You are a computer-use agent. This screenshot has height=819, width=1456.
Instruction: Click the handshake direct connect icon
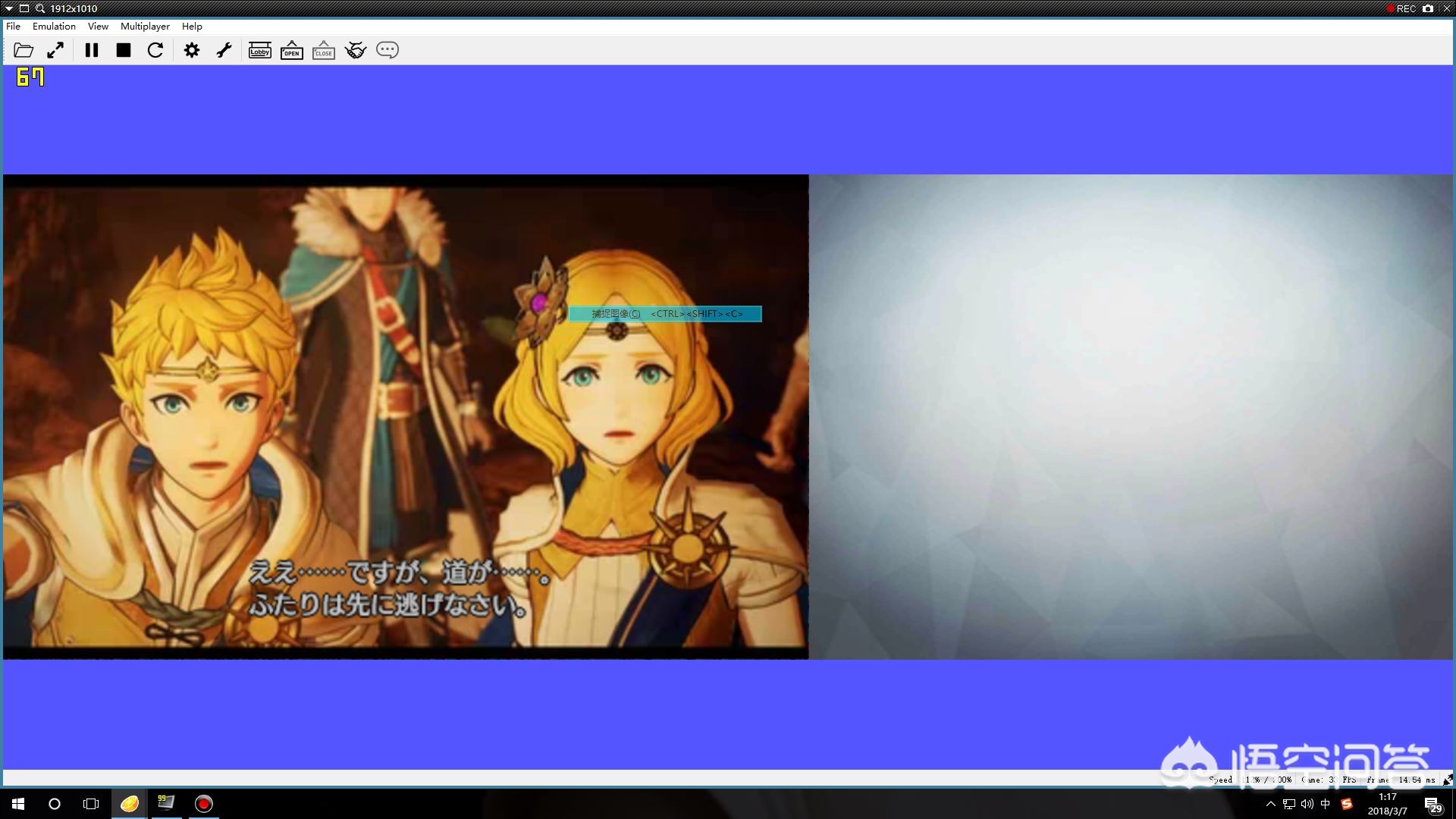point(356,50)
